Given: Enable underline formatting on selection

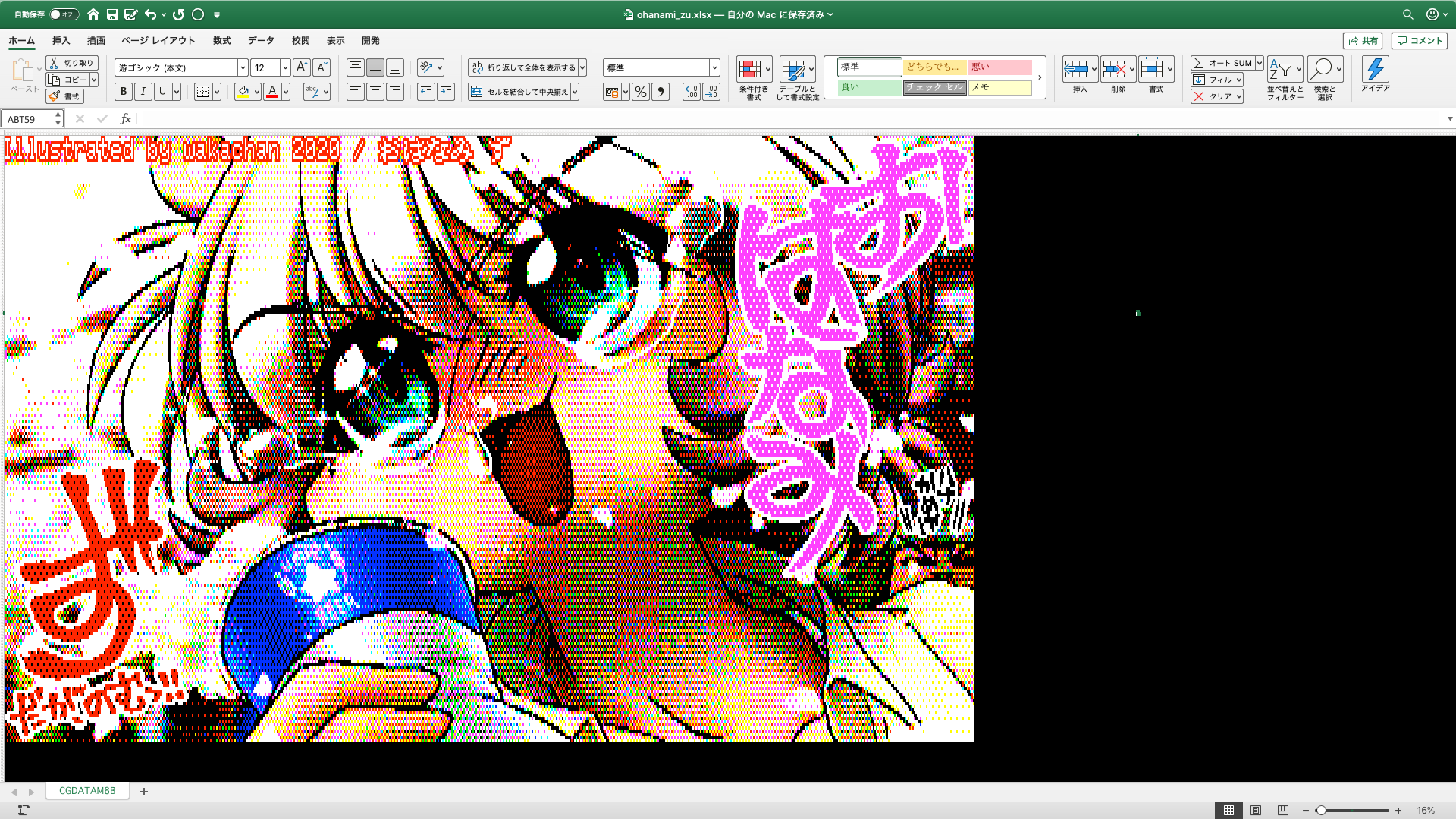Looking at the screenshot, I should 162,91.
